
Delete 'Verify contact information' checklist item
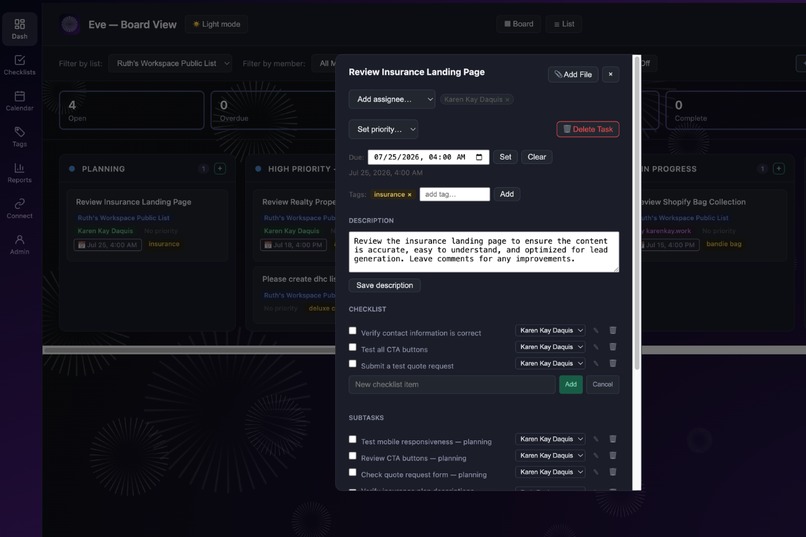coord(613,330)
